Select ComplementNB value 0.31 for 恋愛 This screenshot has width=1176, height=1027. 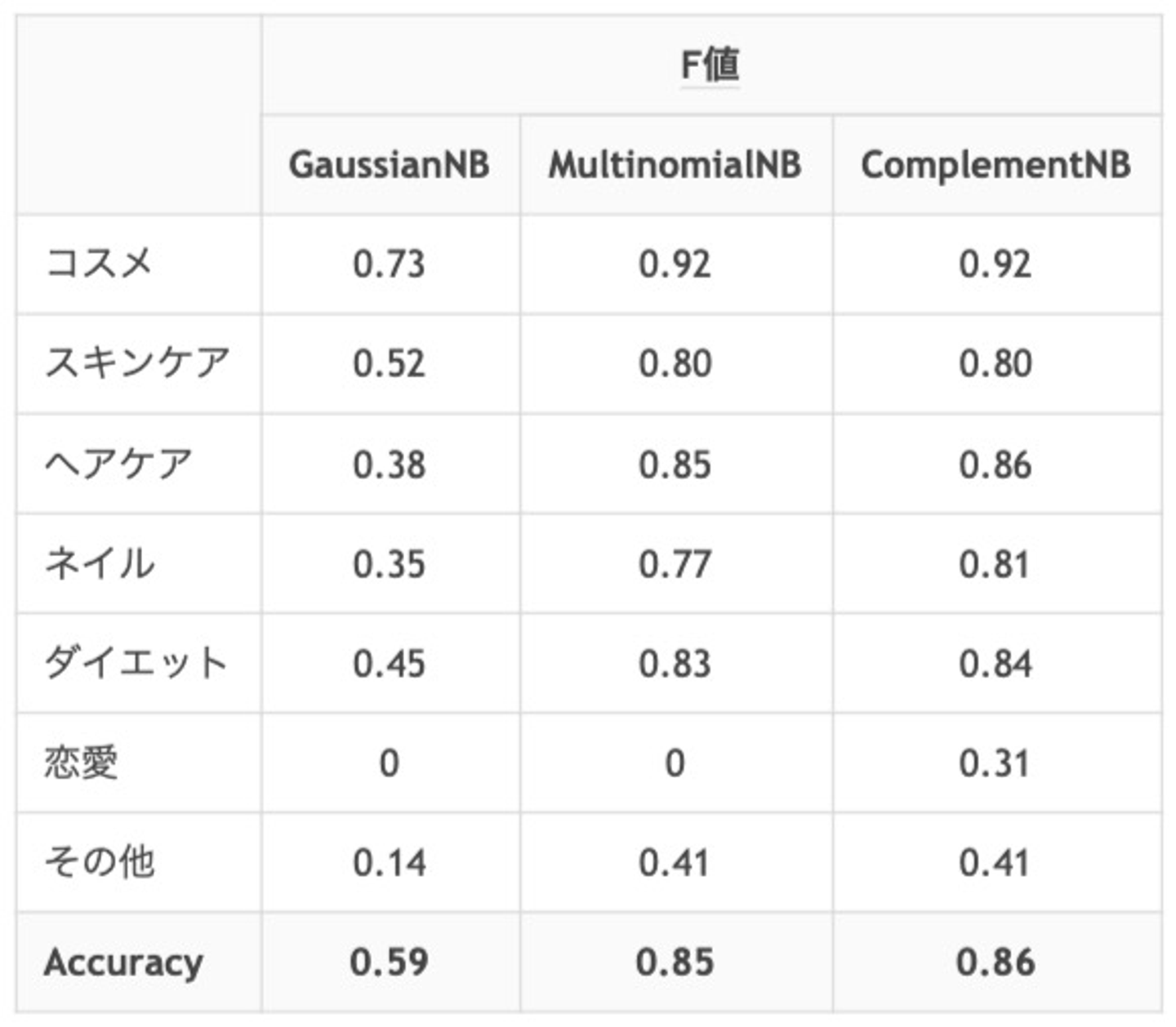(x=995, y=763)
